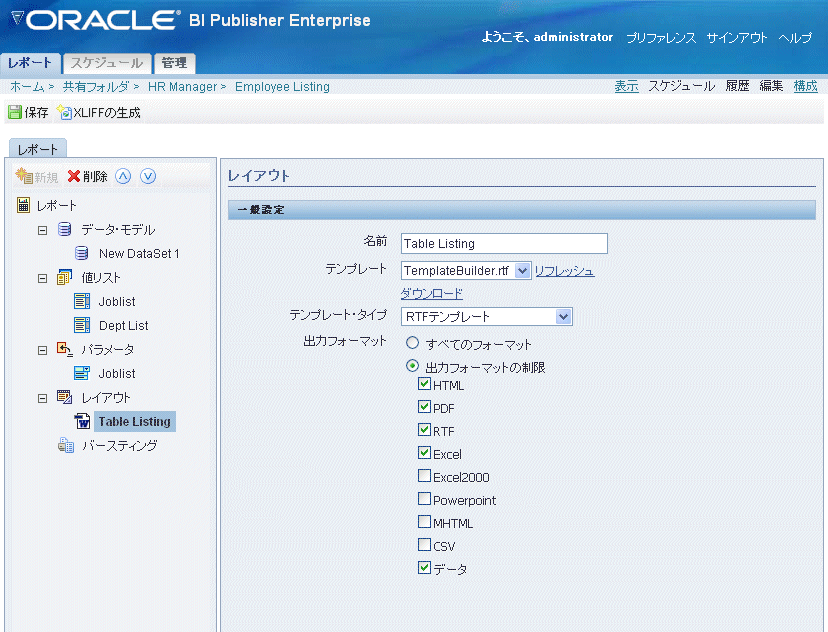Viewport: 828px width, 632px height.
Task: Click the XLIFFの生成 icon
Action: pos(64,112)
